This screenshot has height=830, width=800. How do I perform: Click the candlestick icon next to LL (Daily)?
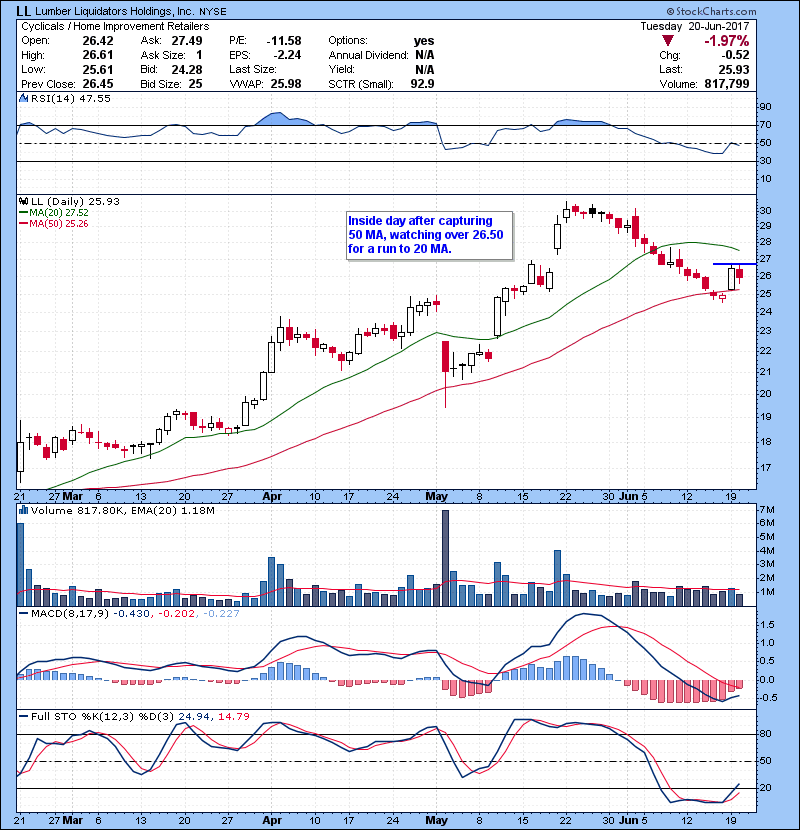pos(23,202)
